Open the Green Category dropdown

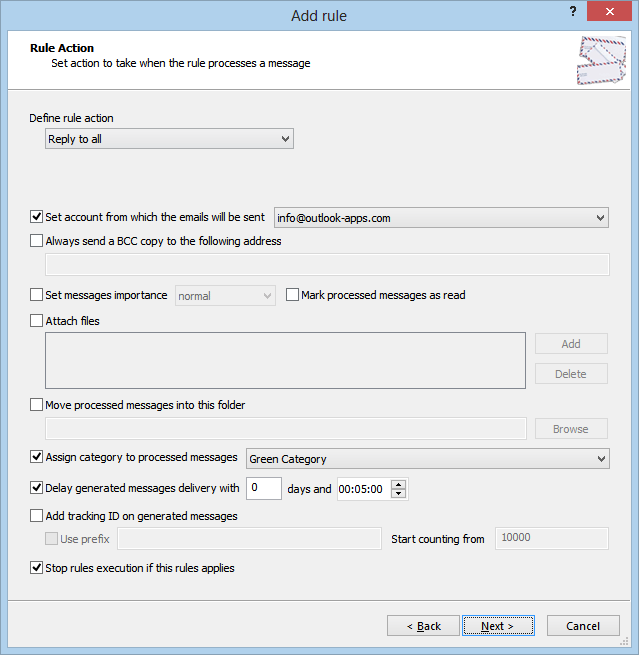tap(428, 459)
